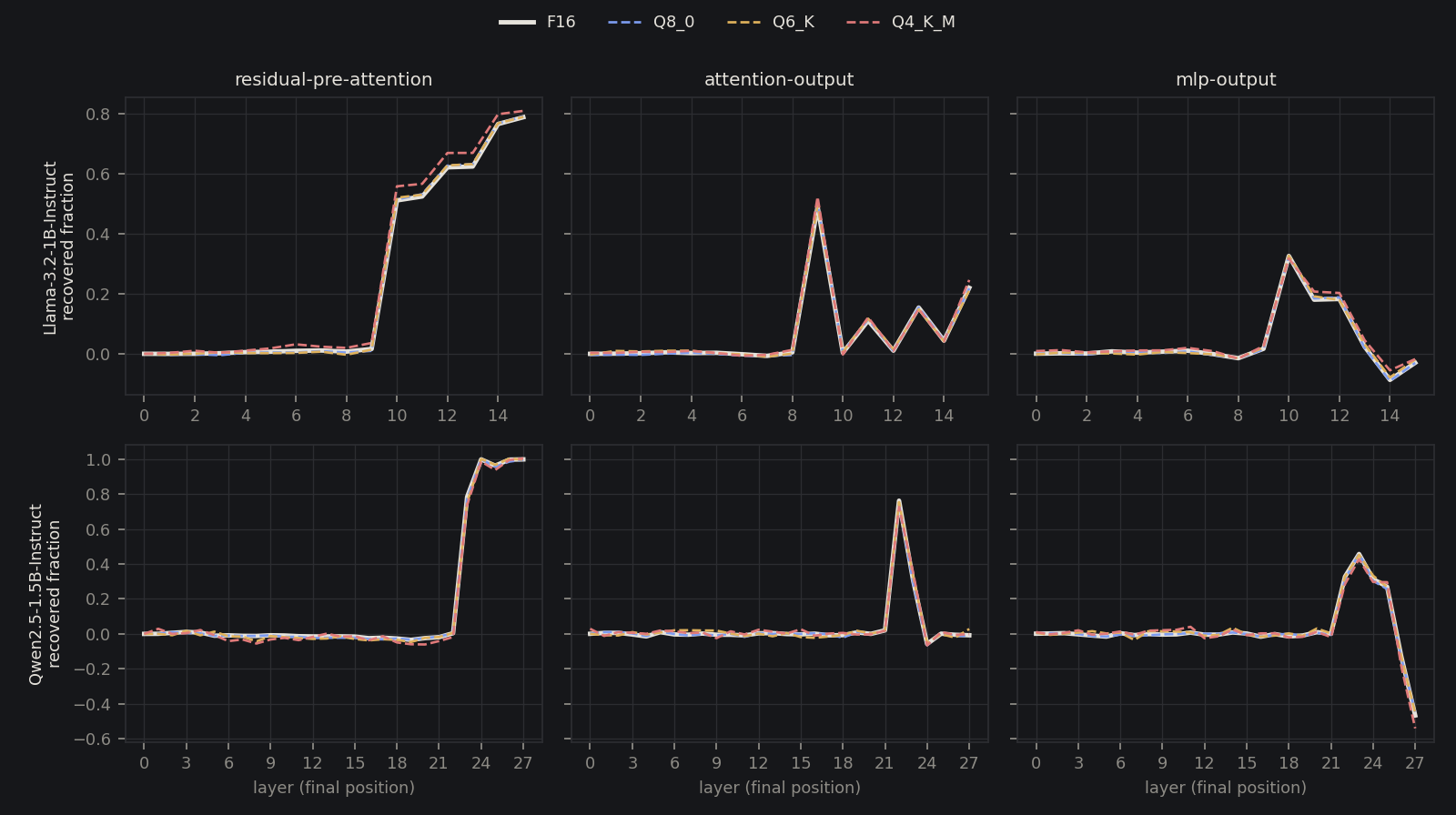Viewport: 1456px width, 815px height.
Task: Click the 1.0 y-axis tick label
Action: point(98,459)
